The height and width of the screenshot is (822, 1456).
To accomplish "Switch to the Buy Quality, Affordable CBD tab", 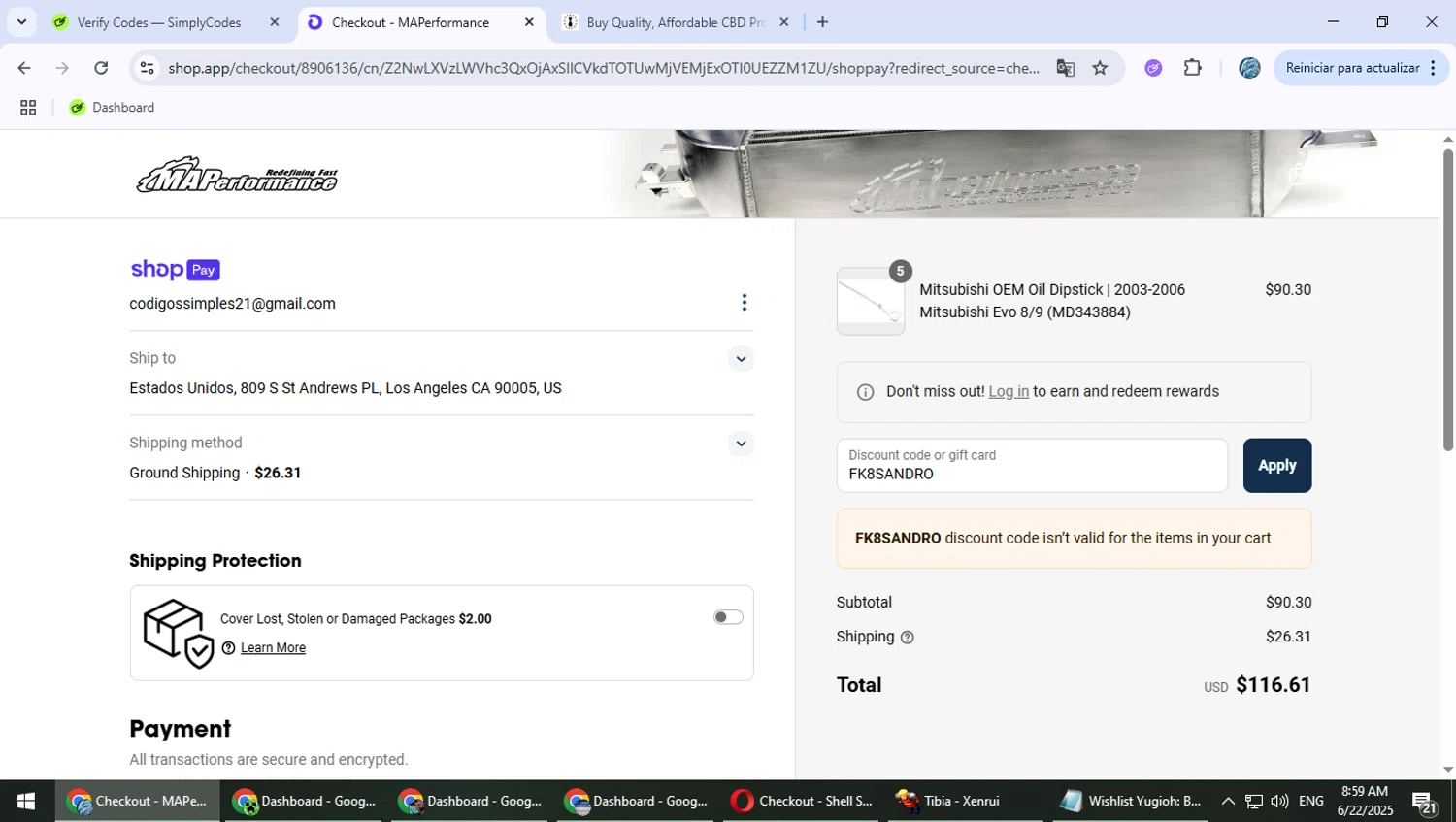I will pyautogui.click(x=677, y=21).
